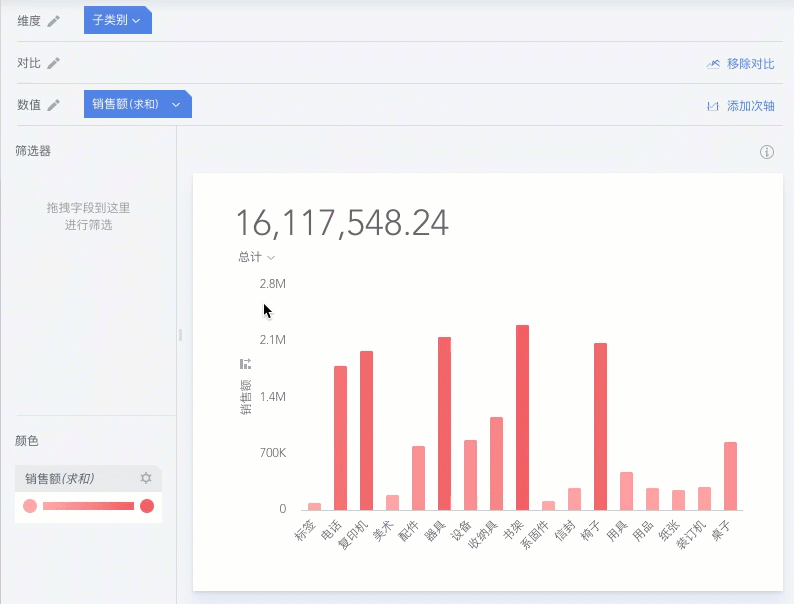Click the 添加次轴 link
The height and width of the screenshot is (604, 794).
click(750, 106)
